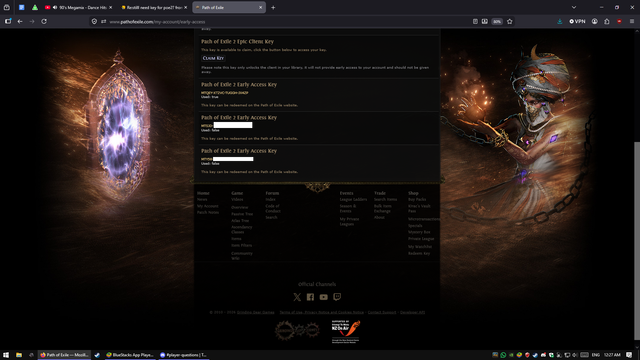The image size is (640, 360).
Task: Open the Grinding Gear Games logo
Action: click(x=297, y=331)
